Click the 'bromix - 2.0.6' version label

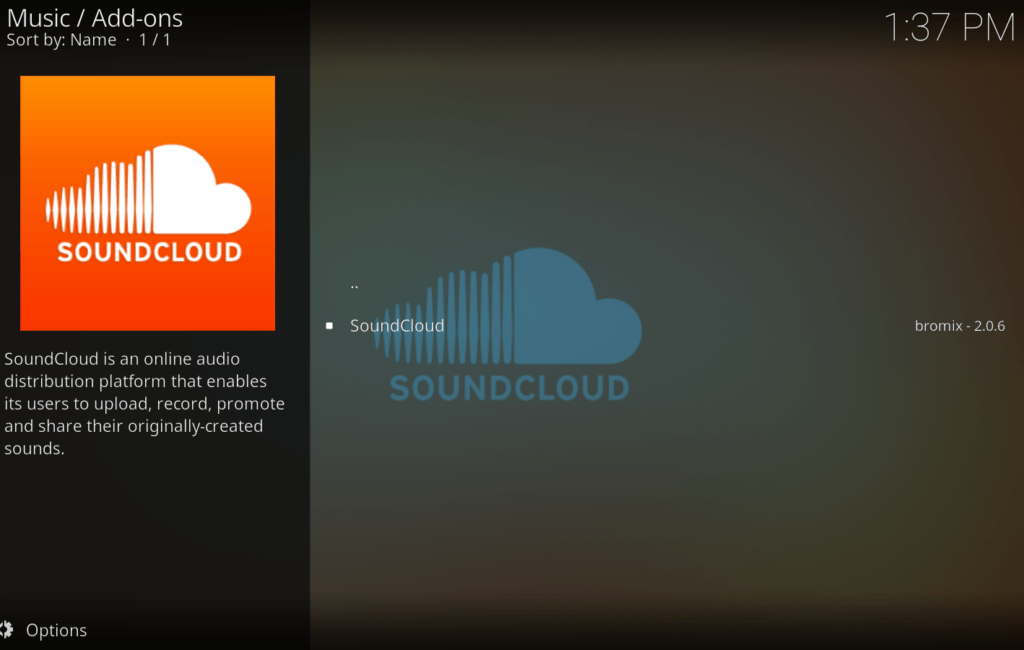pyautogui.click(x=959, y=325)
